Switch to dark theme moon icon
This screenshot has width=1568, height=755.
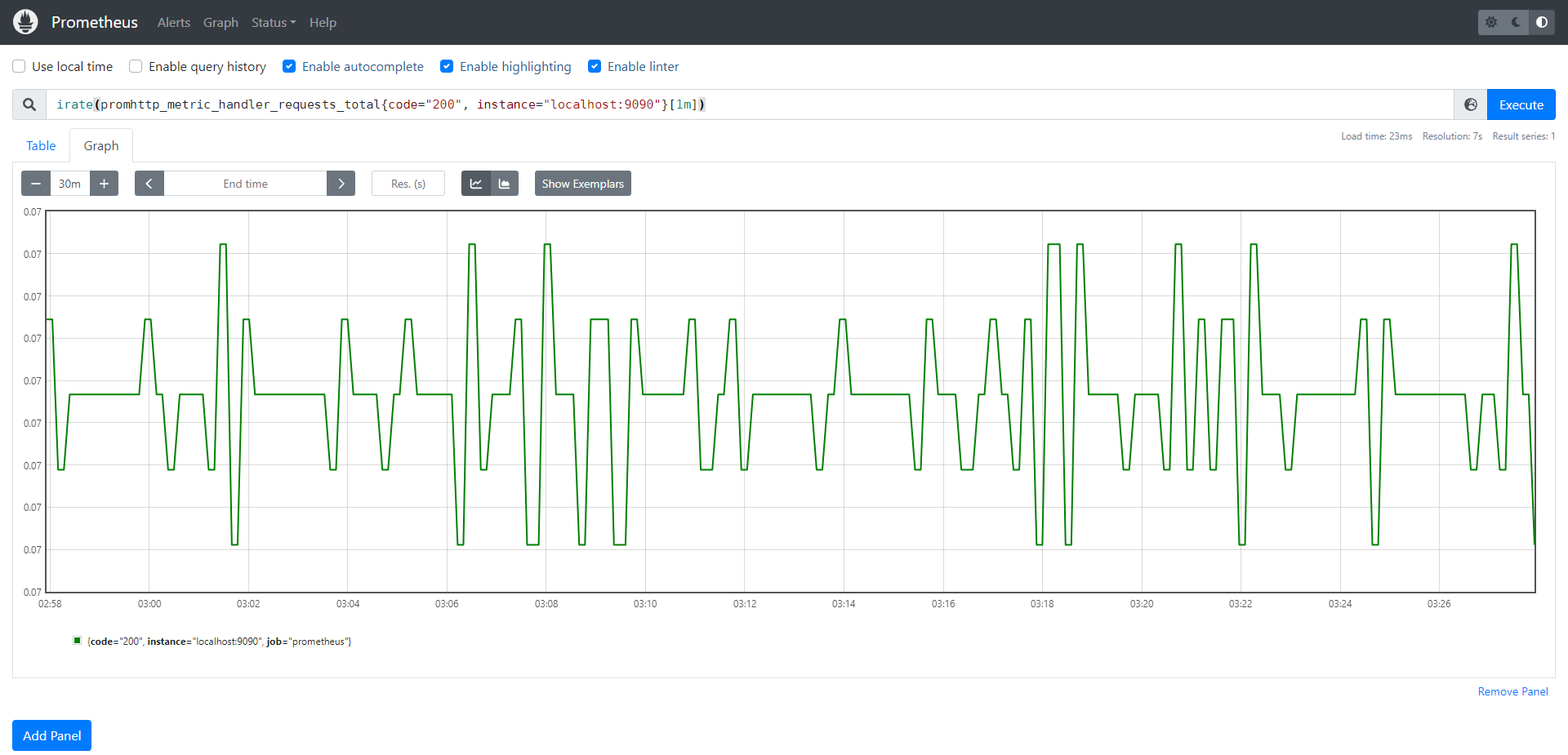[1517, 22]
